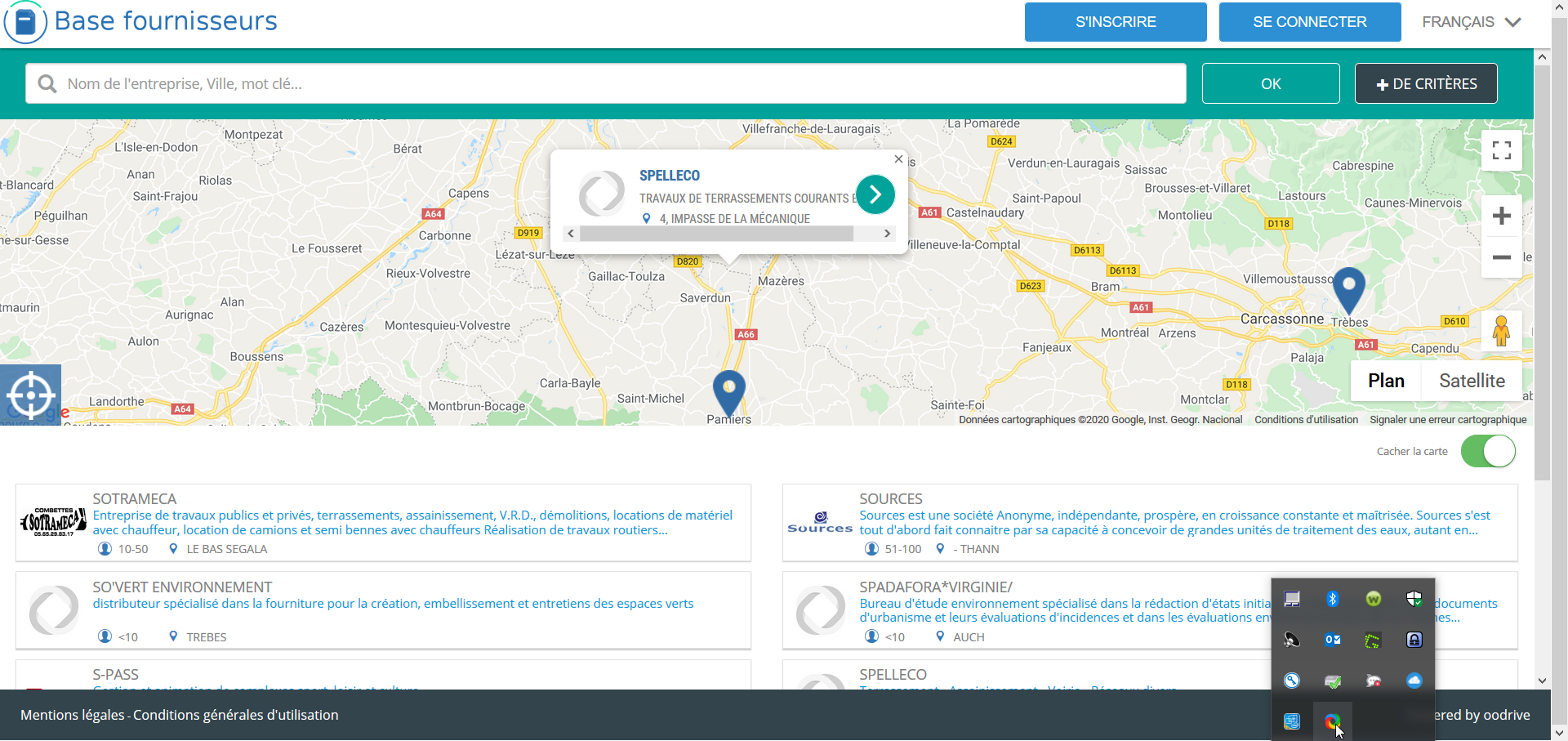Screen dimensions: 1568x741
Task: Click the location pin beside LE BAS SEGALA
Action: [173, 549]
